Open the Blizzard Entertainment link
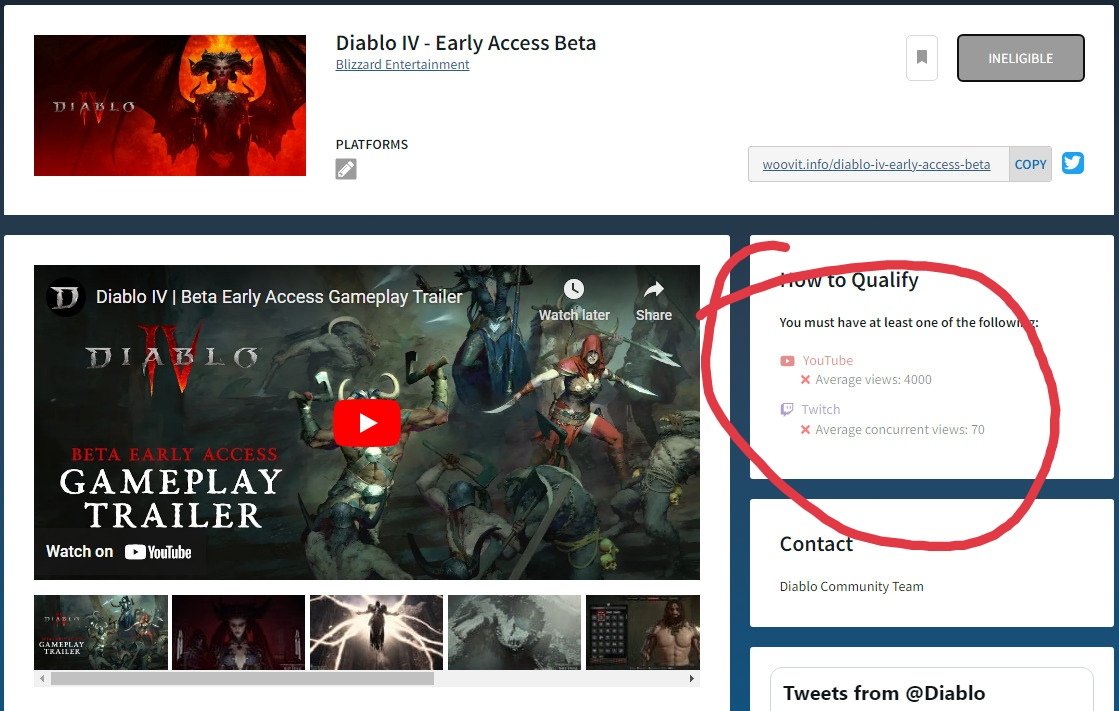Image resolution: width=1119 pixels, height=711 pixels. [402, 64]
